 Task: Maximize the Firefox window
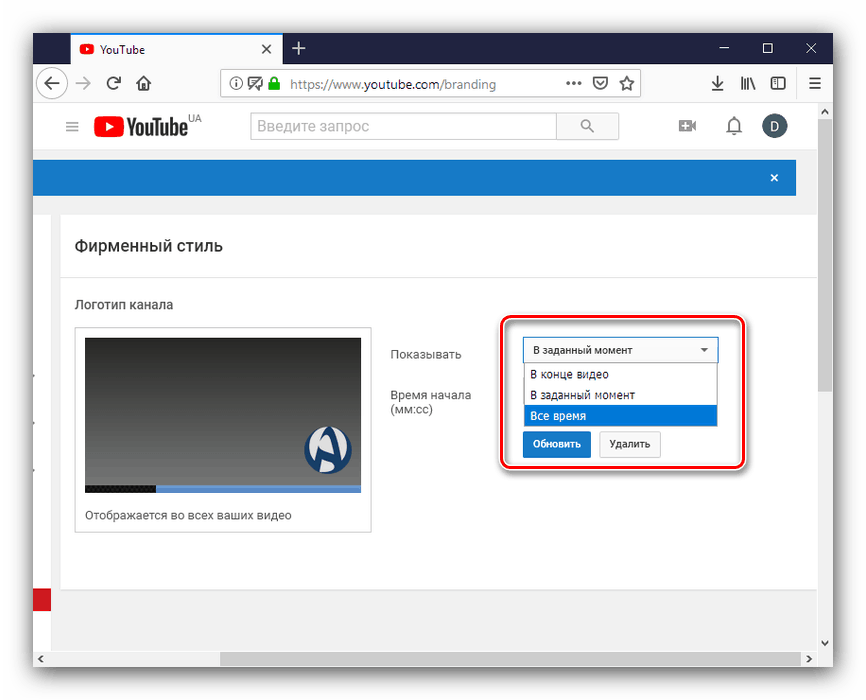[768, 49]
